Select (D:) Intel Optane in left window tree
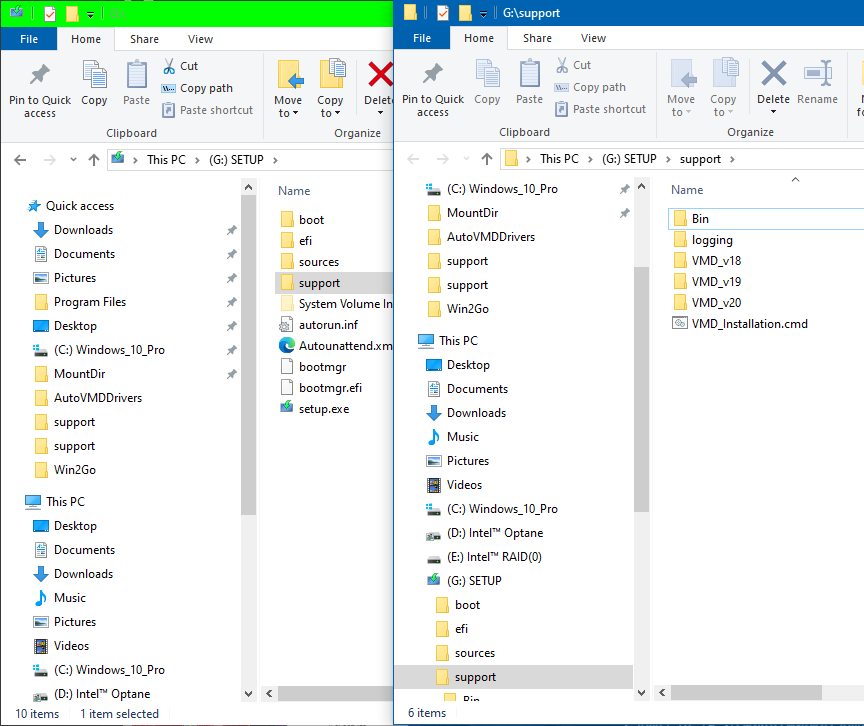This screenshot has width=864, height=726. point(101,694)
